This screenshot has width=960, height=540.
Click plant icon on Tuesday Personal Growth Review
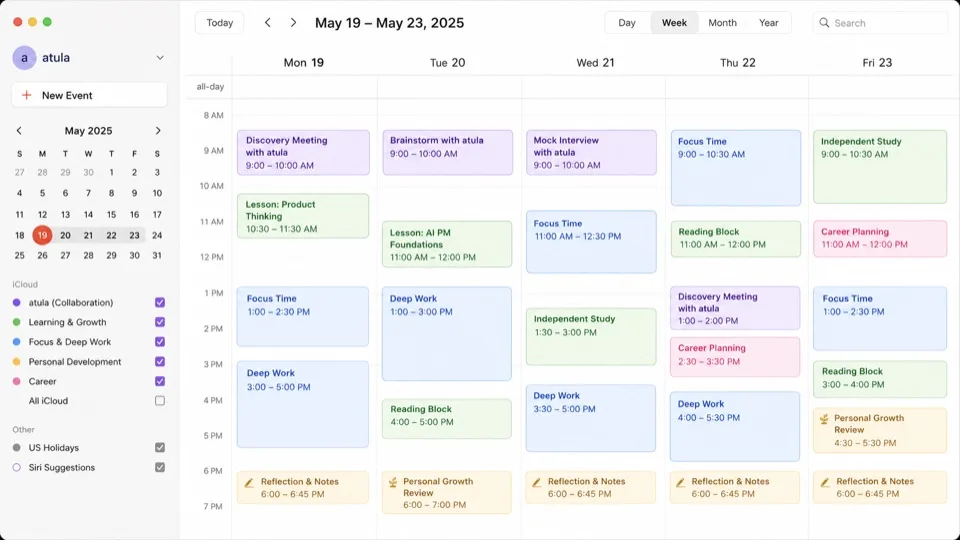(393, 482)
